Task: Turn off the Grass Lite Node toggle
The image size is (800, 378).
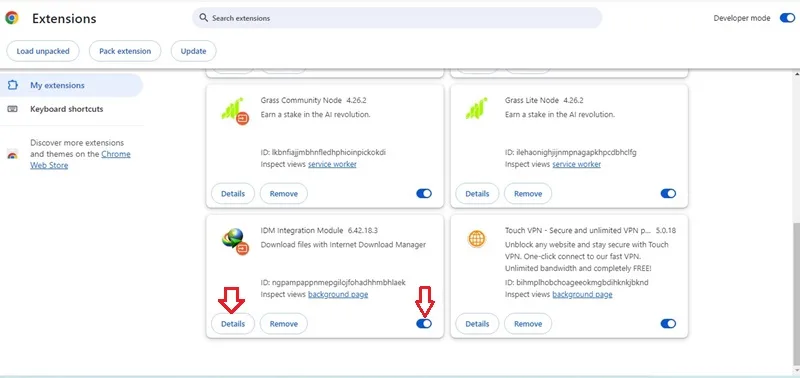Action: click(668, 193)
